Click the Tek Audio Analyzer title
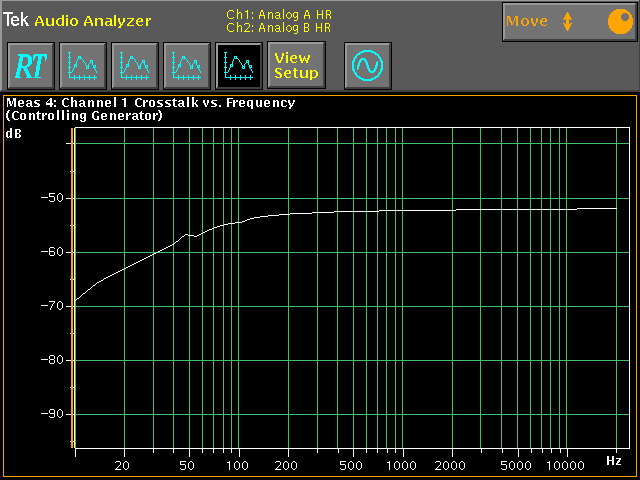 pyautogui.click(x=78, y=20)
